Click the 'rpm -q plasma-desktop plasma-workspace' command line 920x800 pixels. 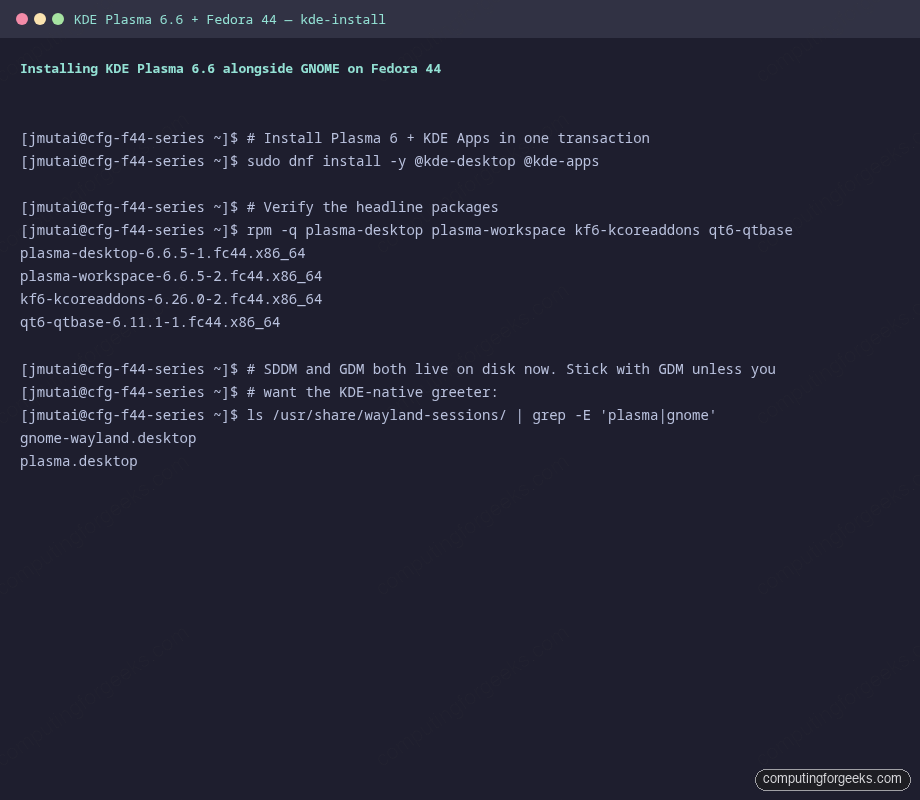pyautogui.click(x=520, y=230)
